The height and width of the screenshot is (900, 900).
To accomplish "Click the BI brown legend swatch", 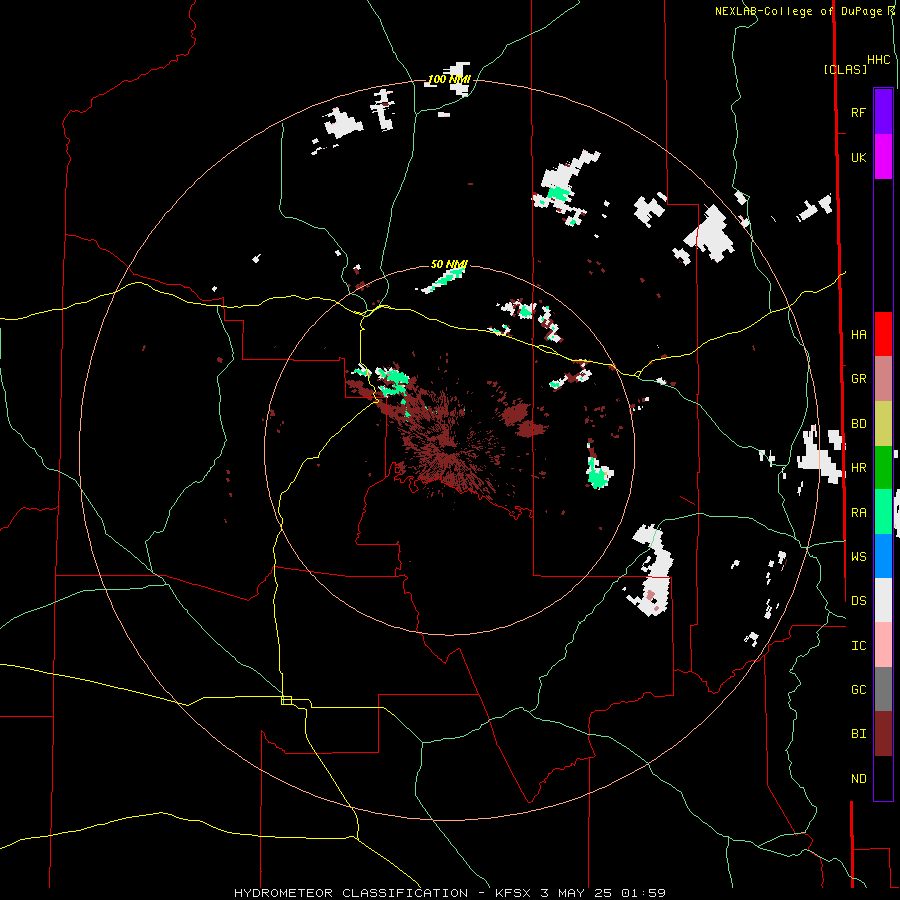I will (x=883, y=734).
